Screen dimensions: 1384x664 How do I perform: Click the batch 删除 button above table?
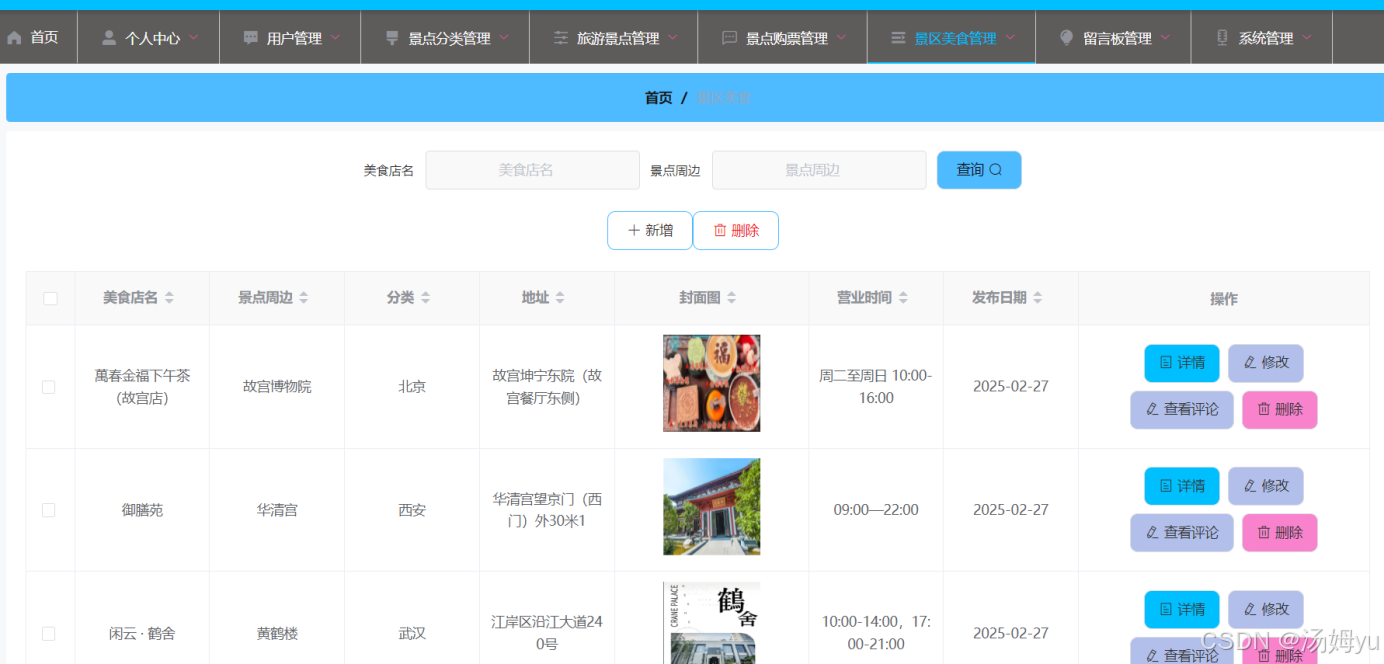[736, 230]
